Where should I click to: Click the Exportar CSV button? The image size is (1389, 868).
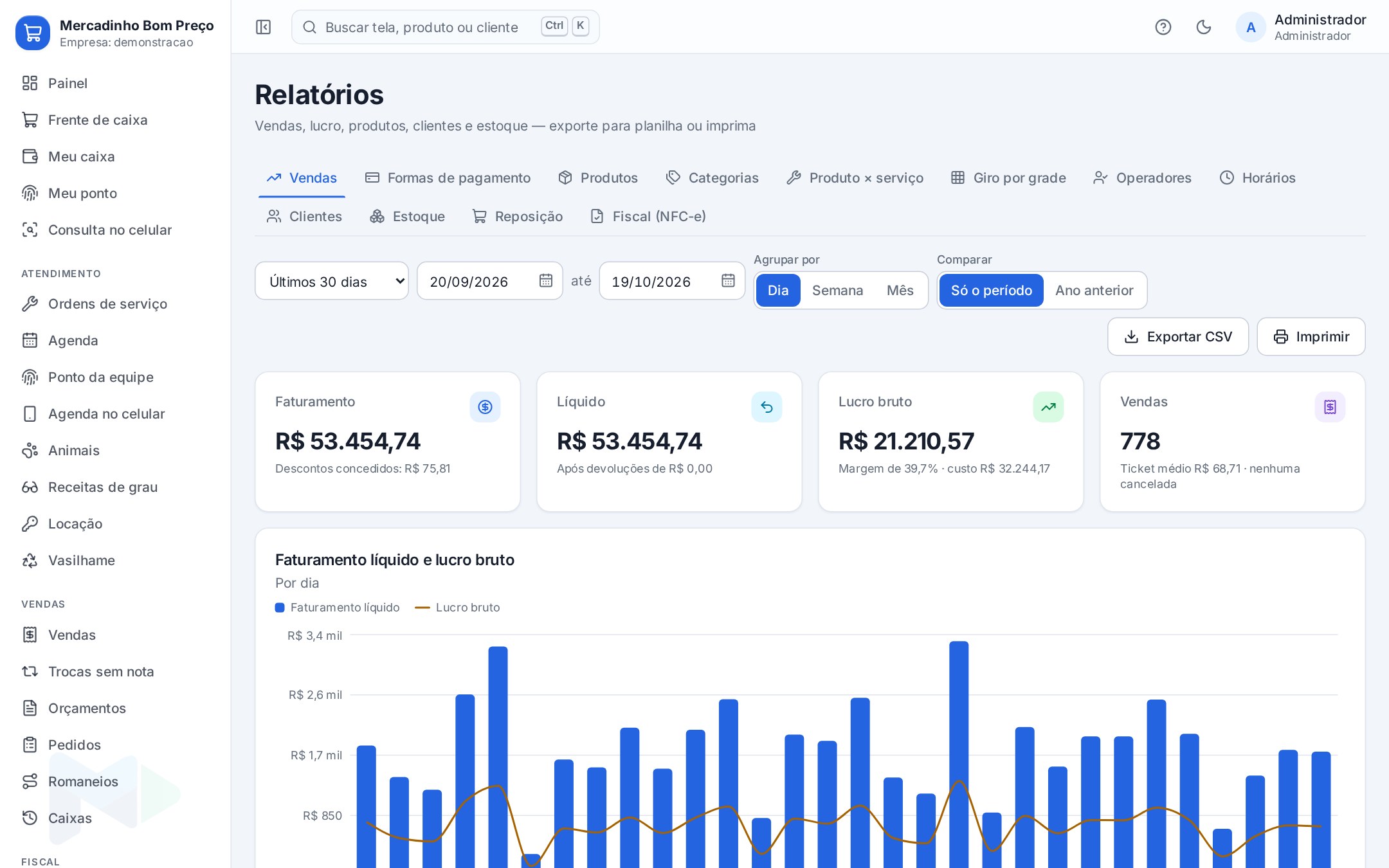tap(1178, 336)
